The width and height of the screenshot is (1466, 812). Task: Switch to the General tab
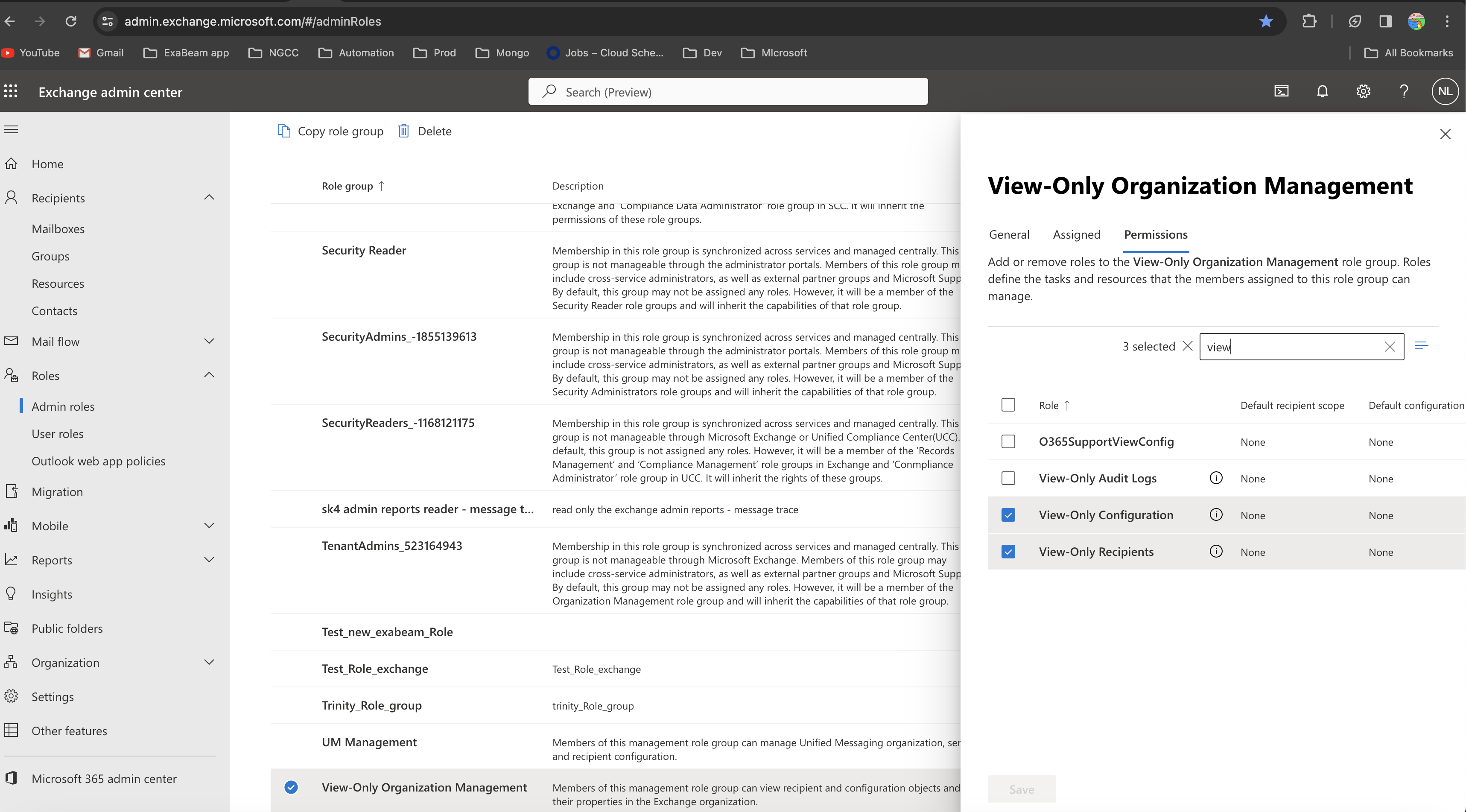tap(1008, 234)
